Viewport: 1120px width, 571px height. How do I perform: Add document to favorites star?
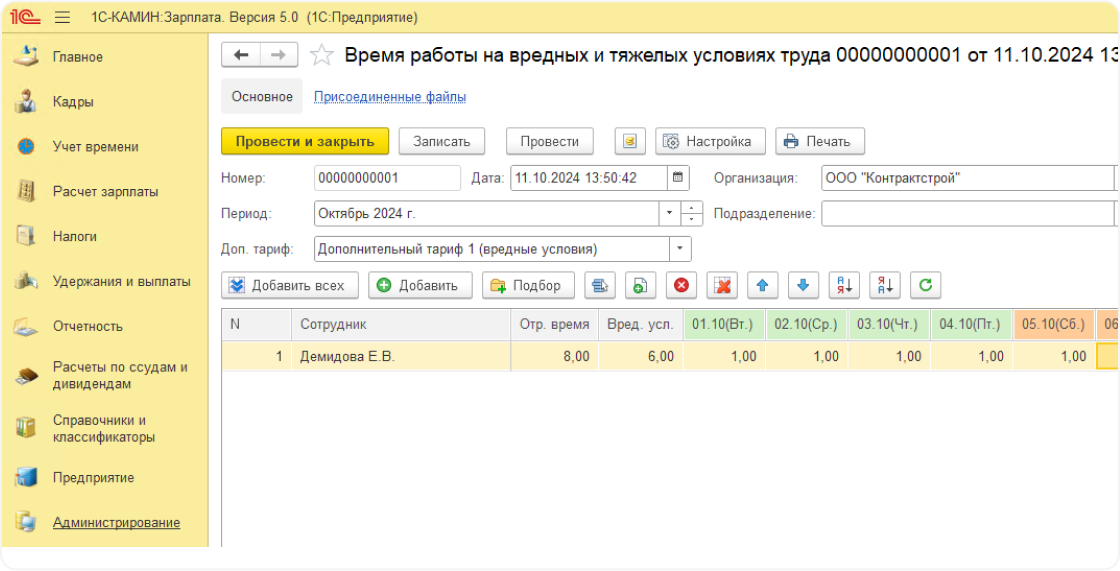(322, 55)
